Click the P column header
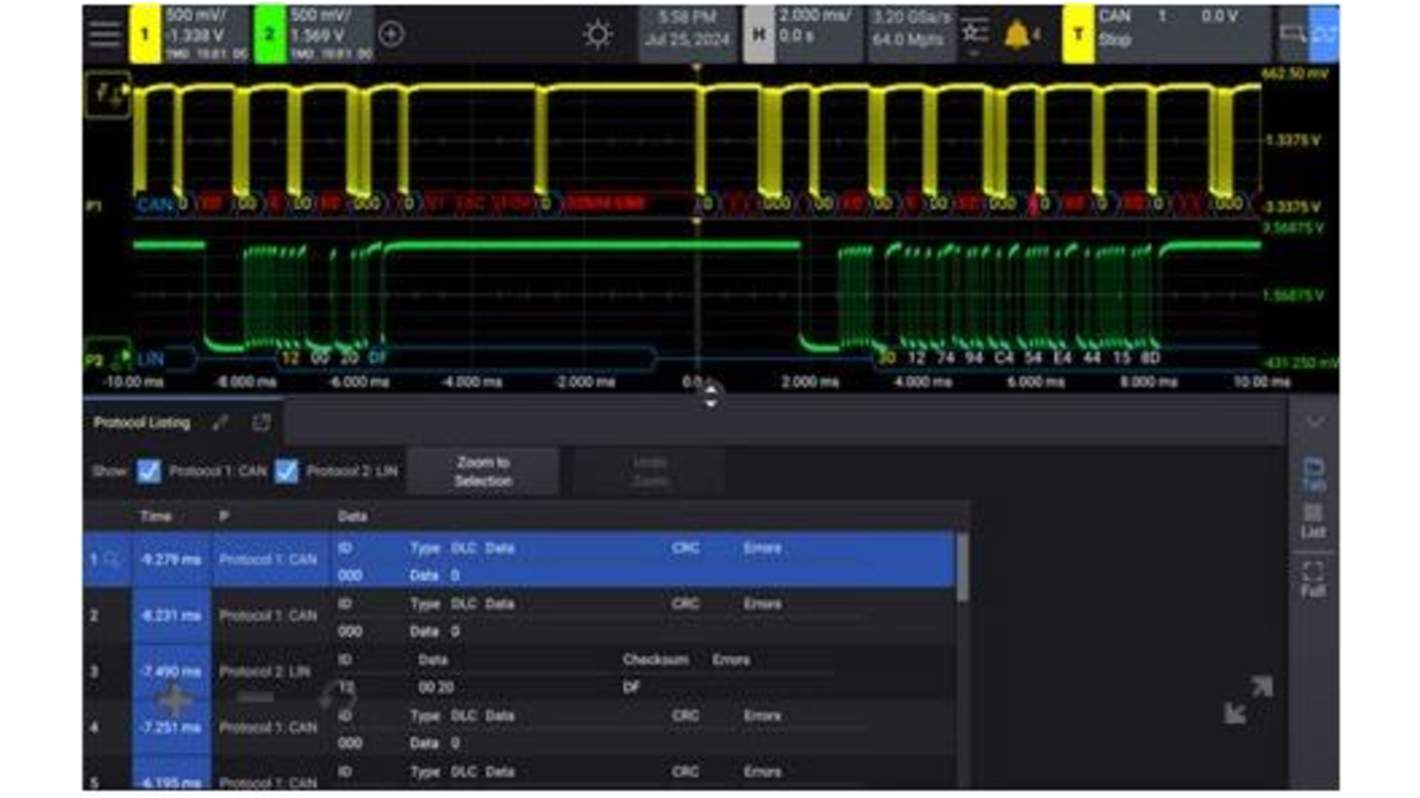 [224, 517]
